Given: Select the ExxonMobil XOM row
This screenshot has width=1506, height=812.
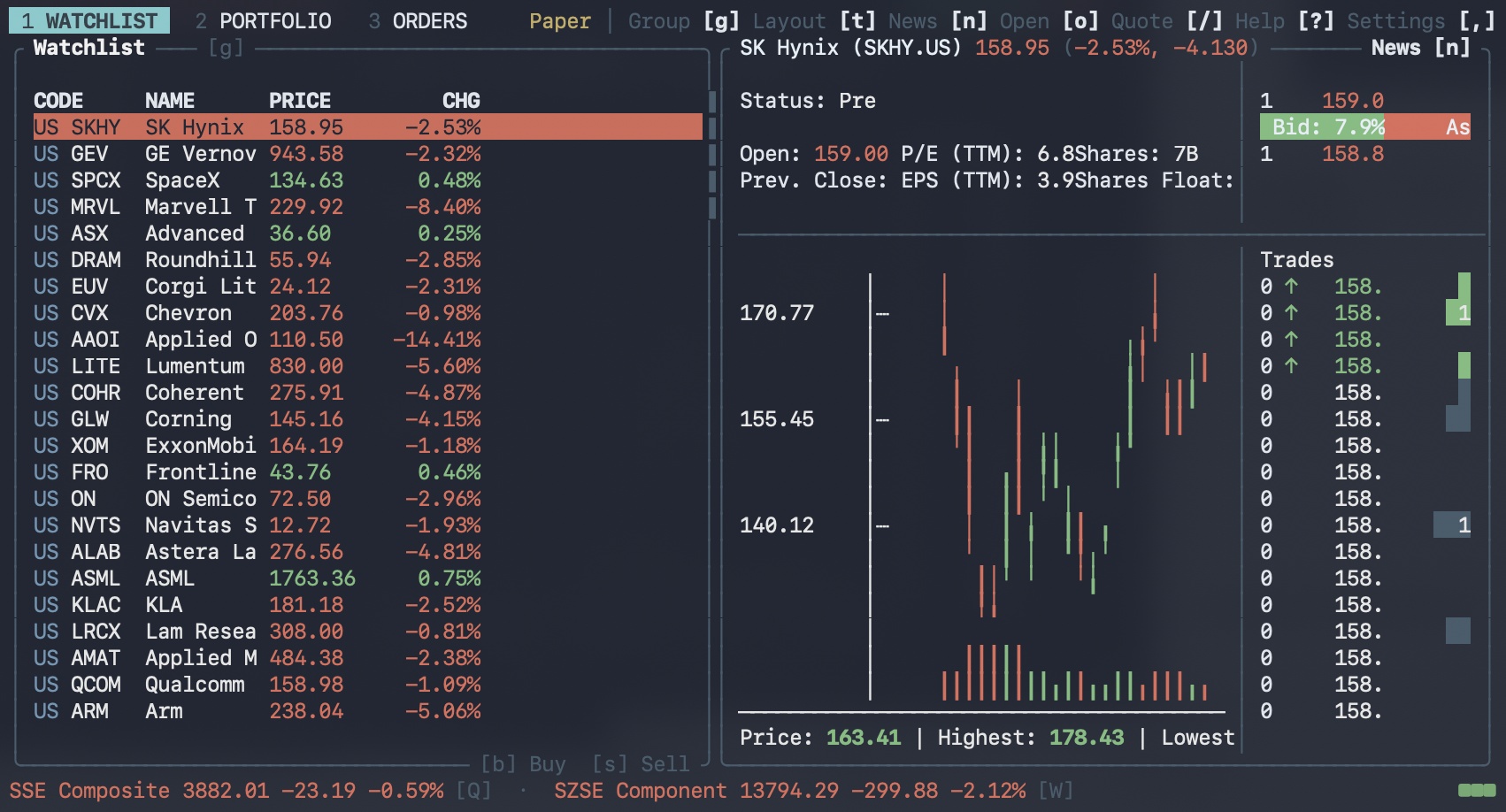Looking at the screenshot, I should [368, 445].
